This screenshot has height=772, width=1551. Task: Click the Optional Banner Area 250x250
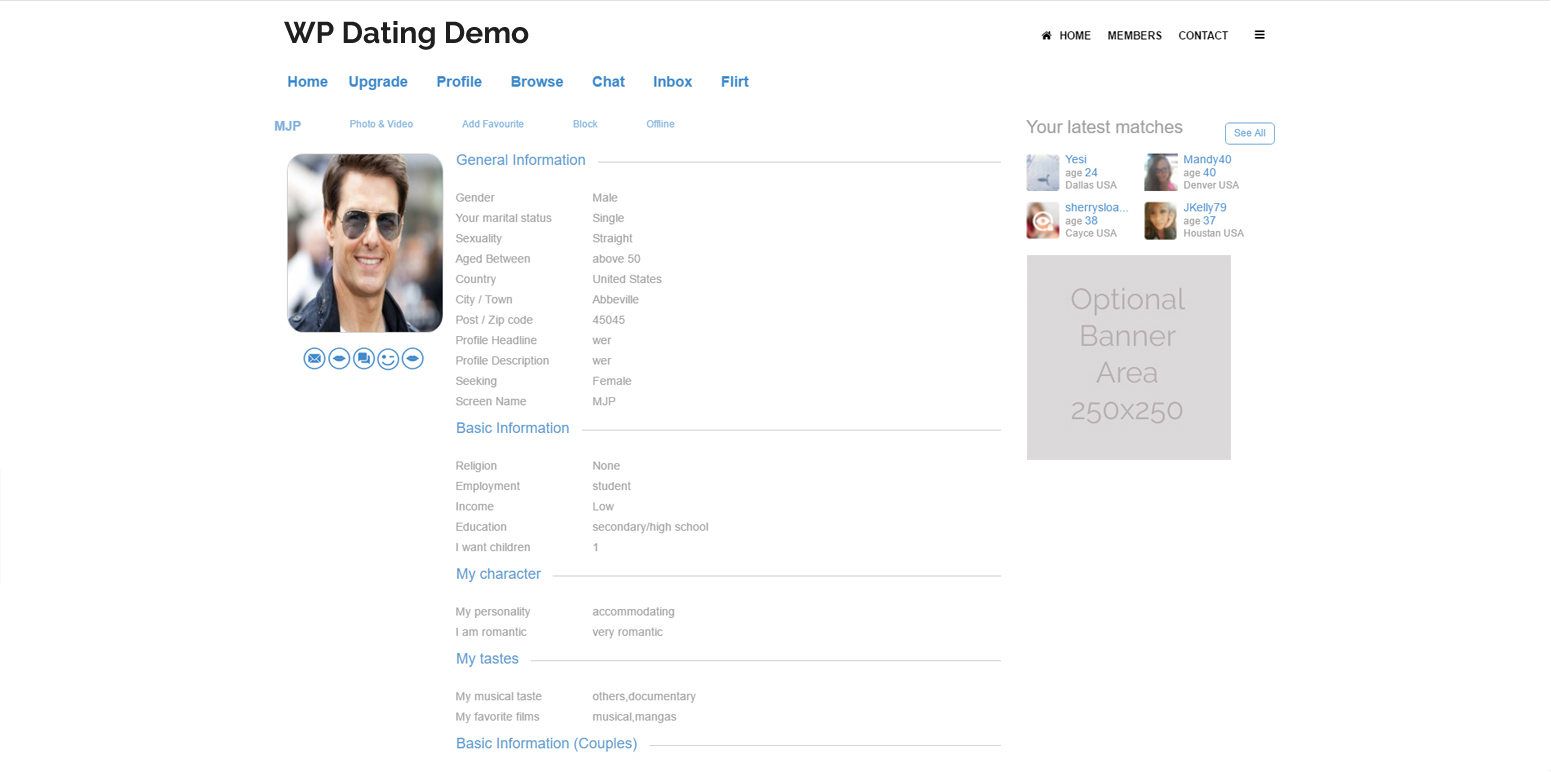(1129, 357)
